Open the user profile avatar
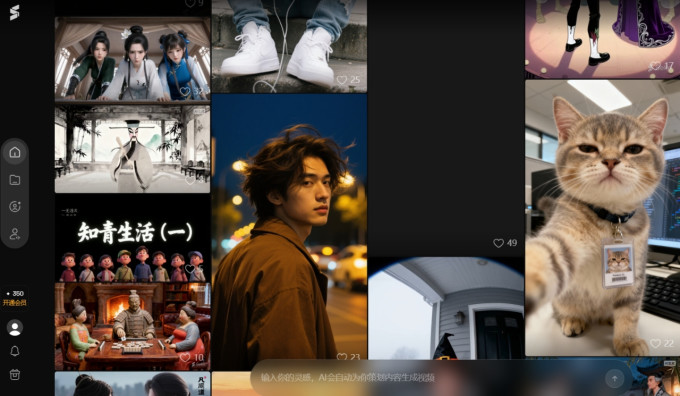Image resolution: width=680 pixels, height=396 pixels. click(15, 327)
